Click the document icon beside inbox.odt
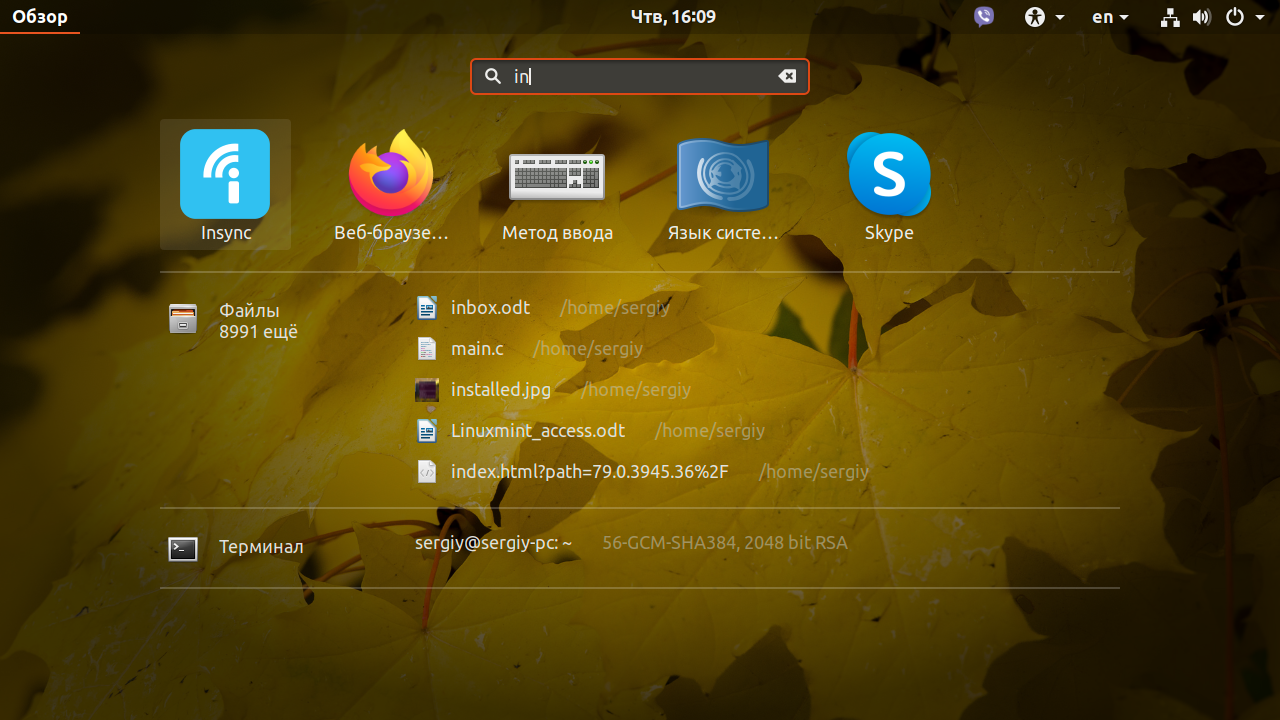The width and height of the screenshot is (1280, 720). pyautogui.click(x=427, y=308)
